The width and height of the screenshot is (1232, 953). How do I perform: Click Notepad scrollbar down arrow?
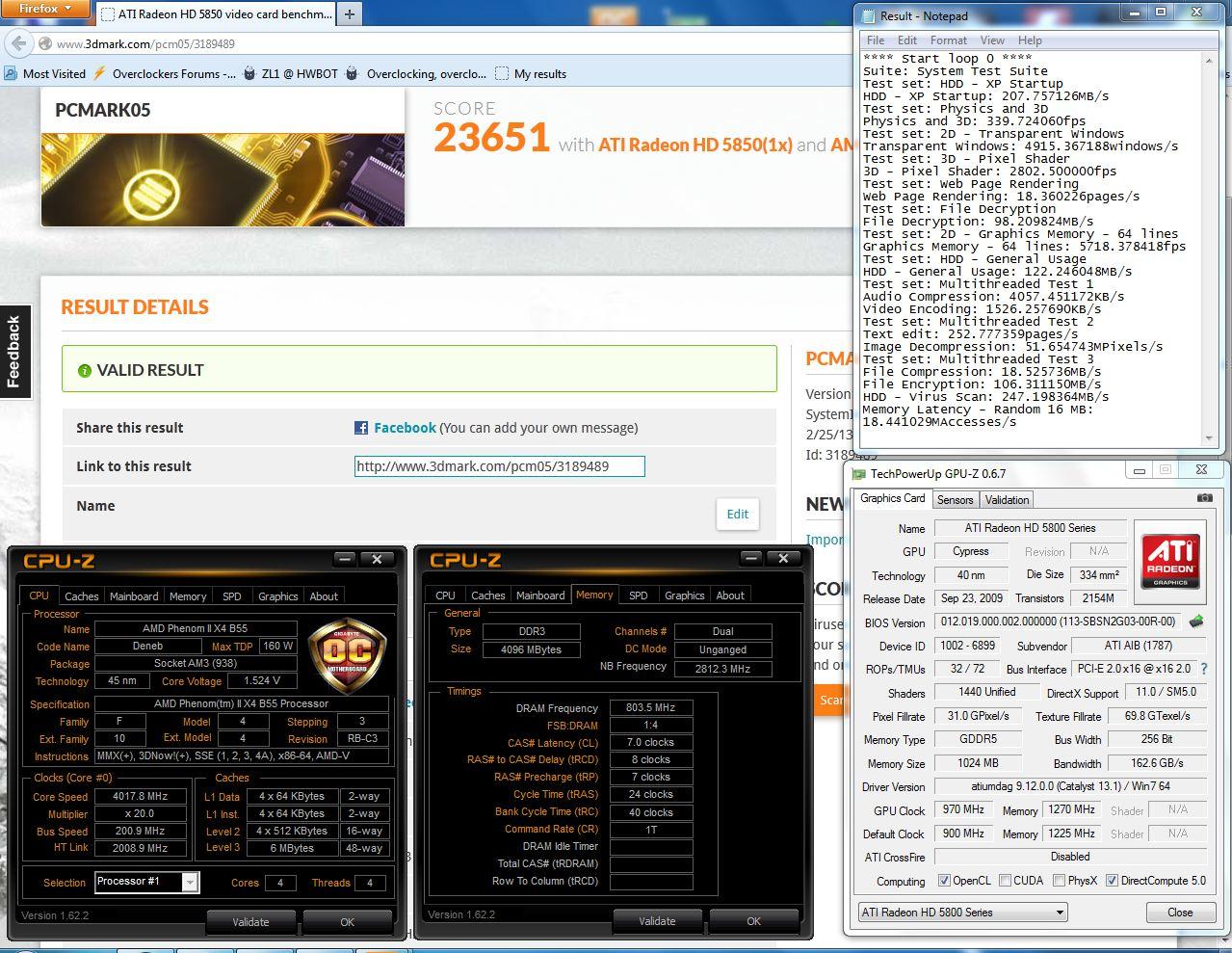[1209, 438]
